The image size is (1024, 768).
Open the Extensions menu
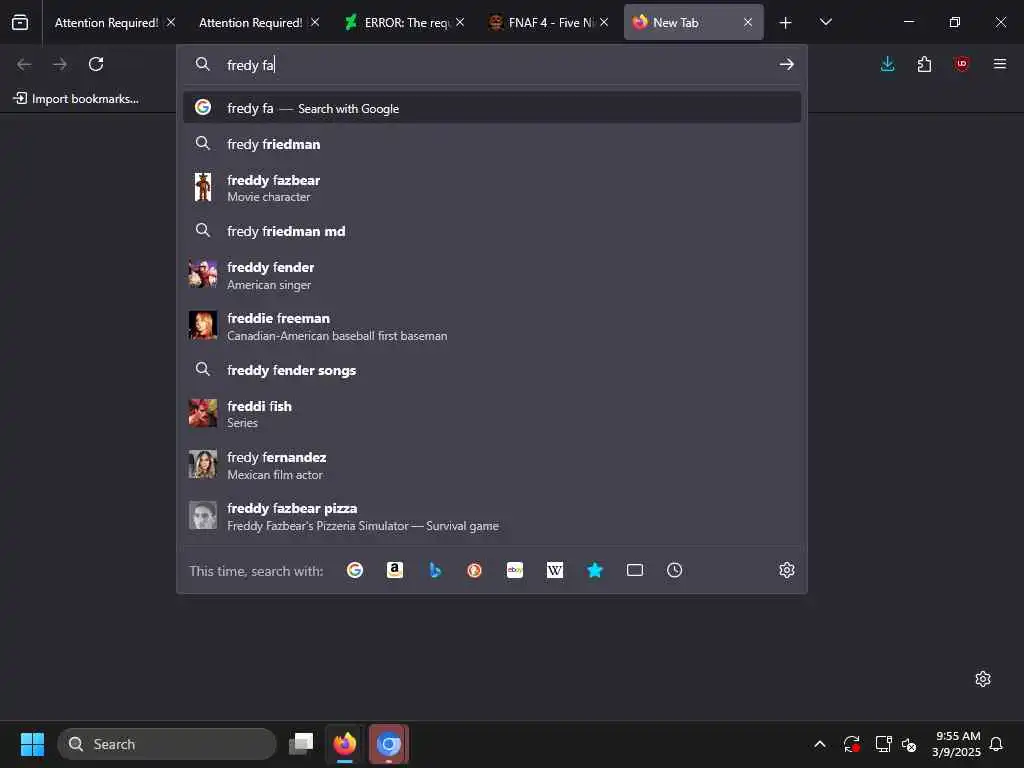pyautogui.click(x=924, y=64)
